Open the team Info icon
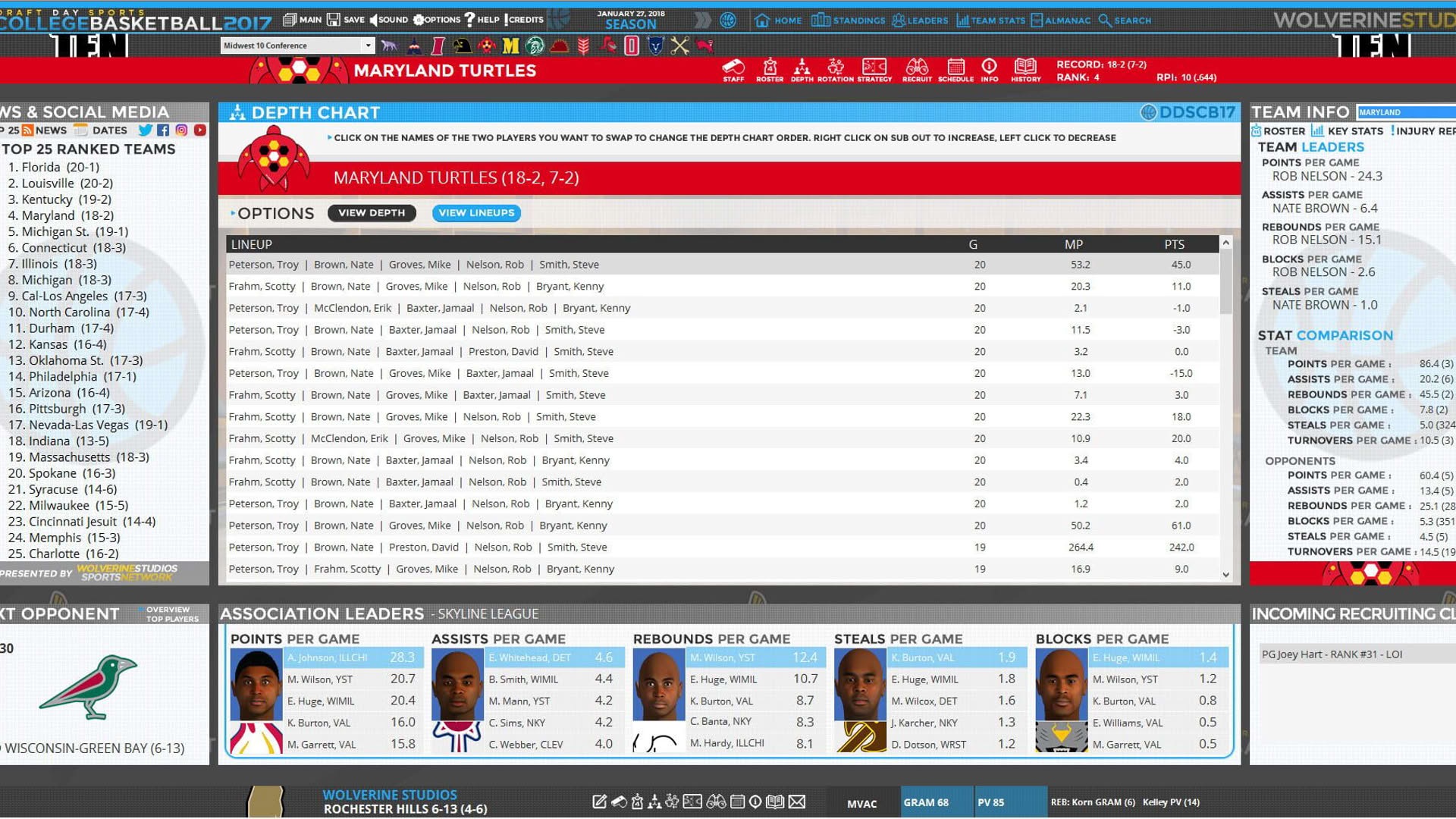This screenshot has width=1456, height=819. [989, 70]
